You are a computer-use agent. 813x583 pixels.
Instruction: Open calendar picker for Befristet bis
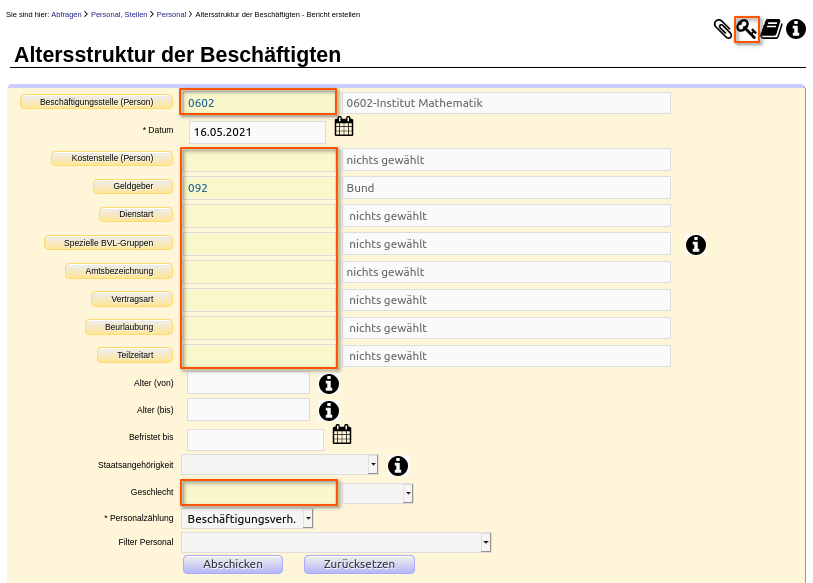click(342, 434)
